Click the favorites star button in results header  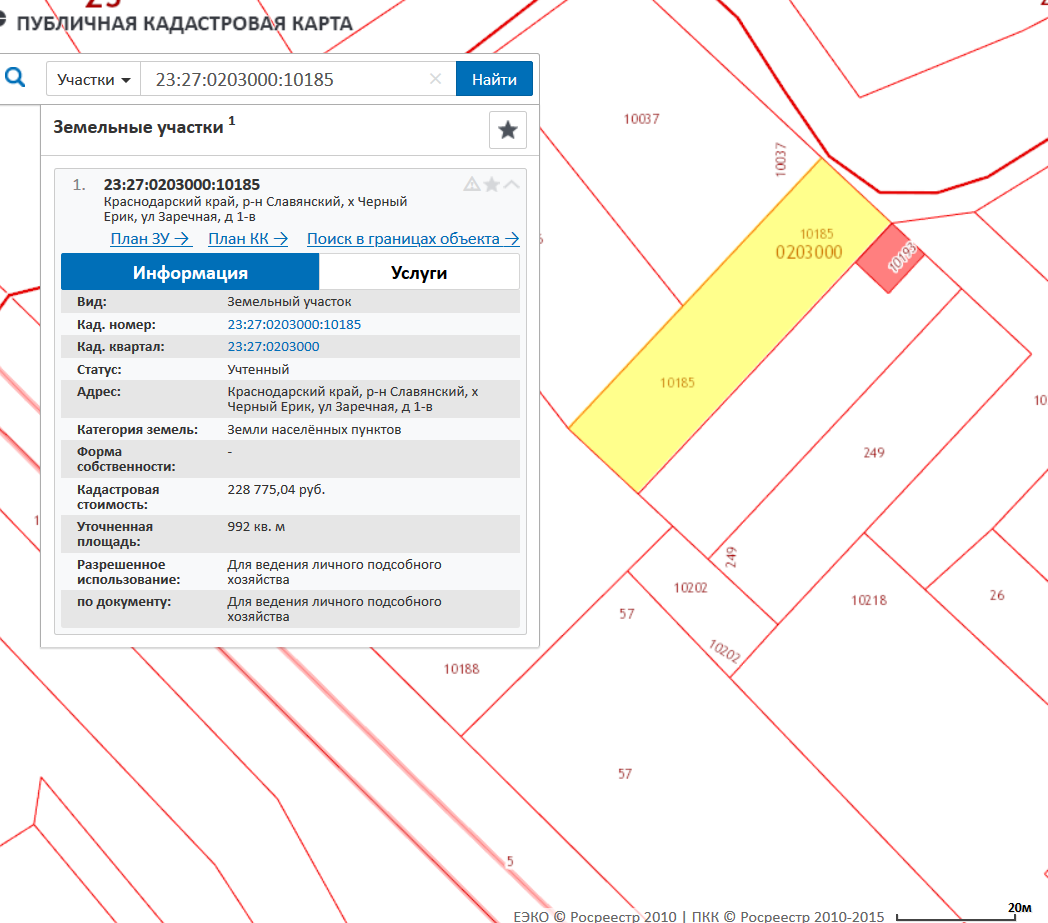(x=508, y=130)
